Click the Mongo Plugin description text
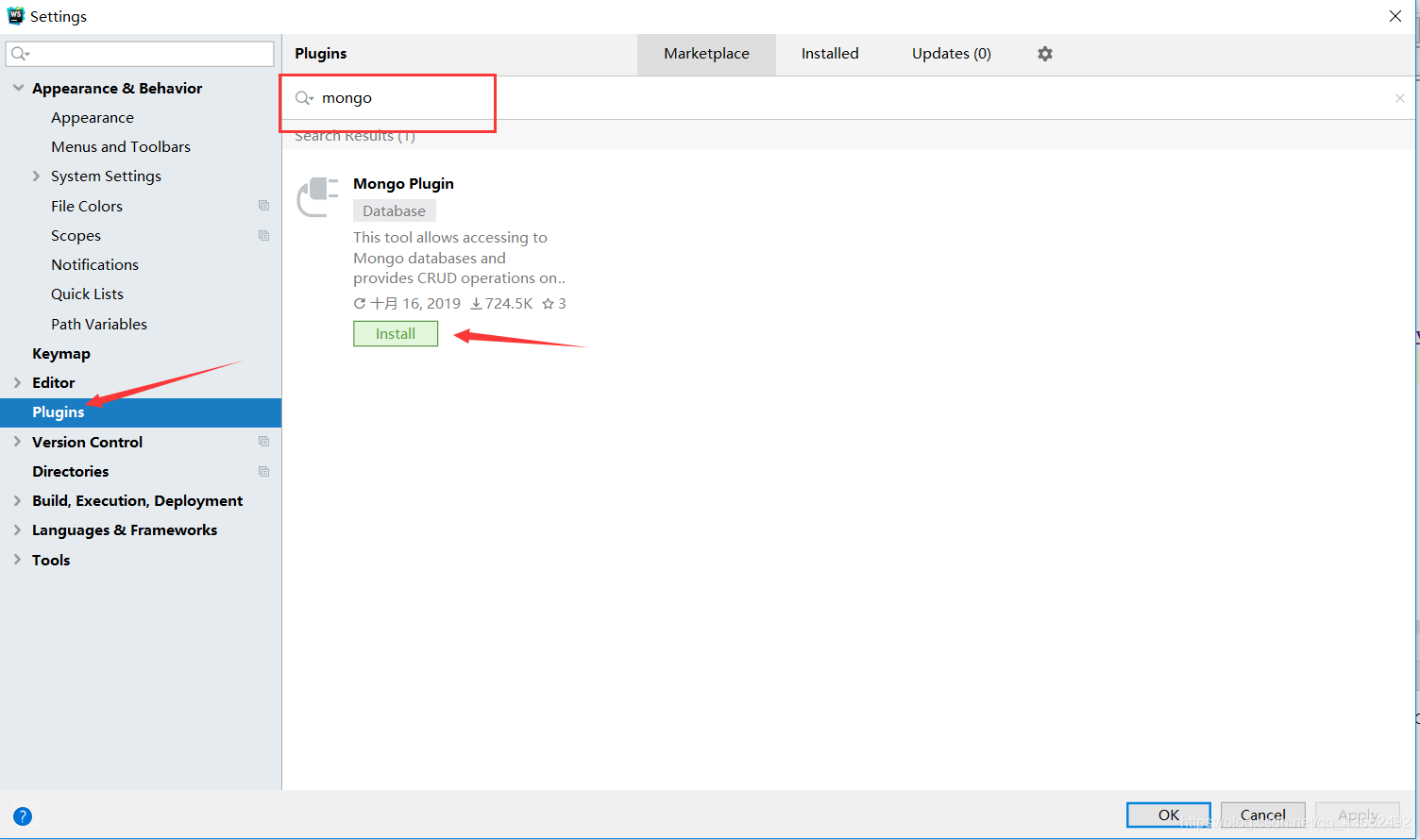Screen dimensions: 1420x840 (459, 258)
